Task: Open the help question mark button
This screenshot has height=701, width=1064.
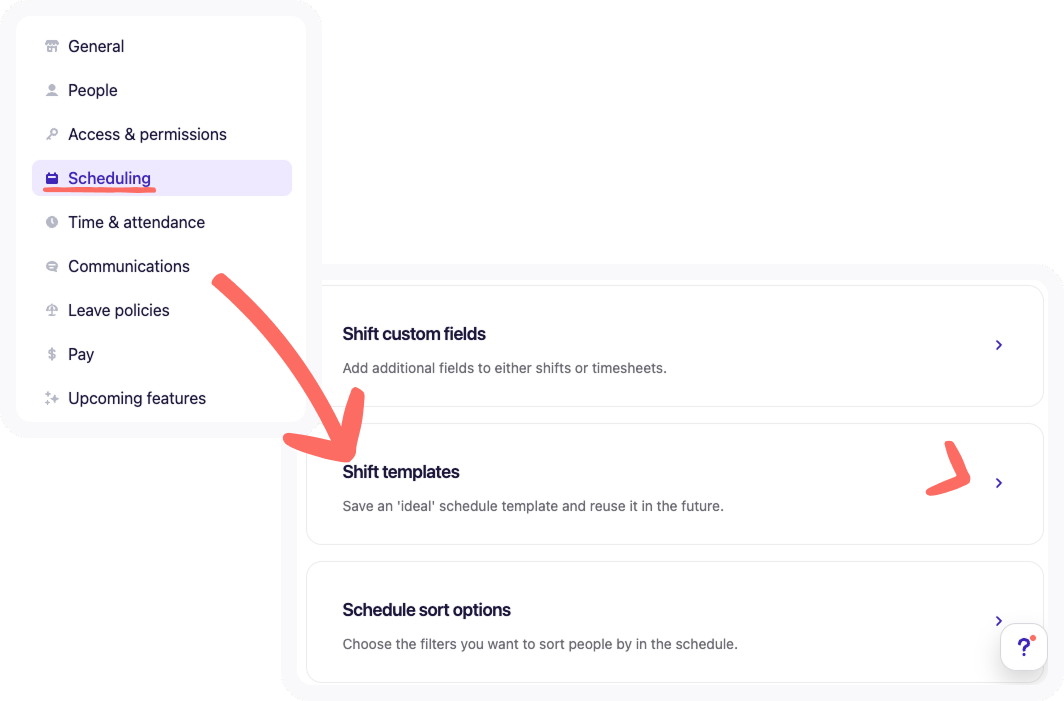Action: (x=1023, y=647)
